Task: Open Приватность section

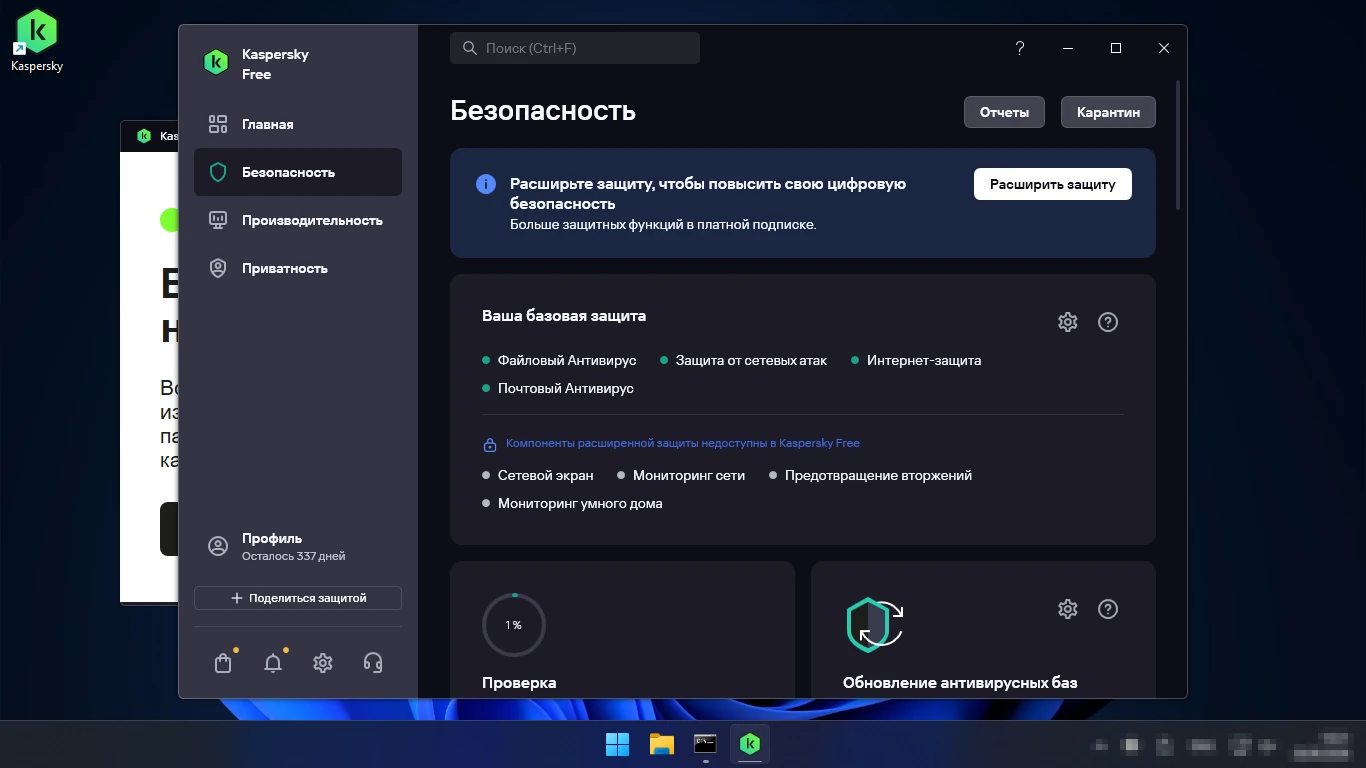Action: click(x=298, y=268)
